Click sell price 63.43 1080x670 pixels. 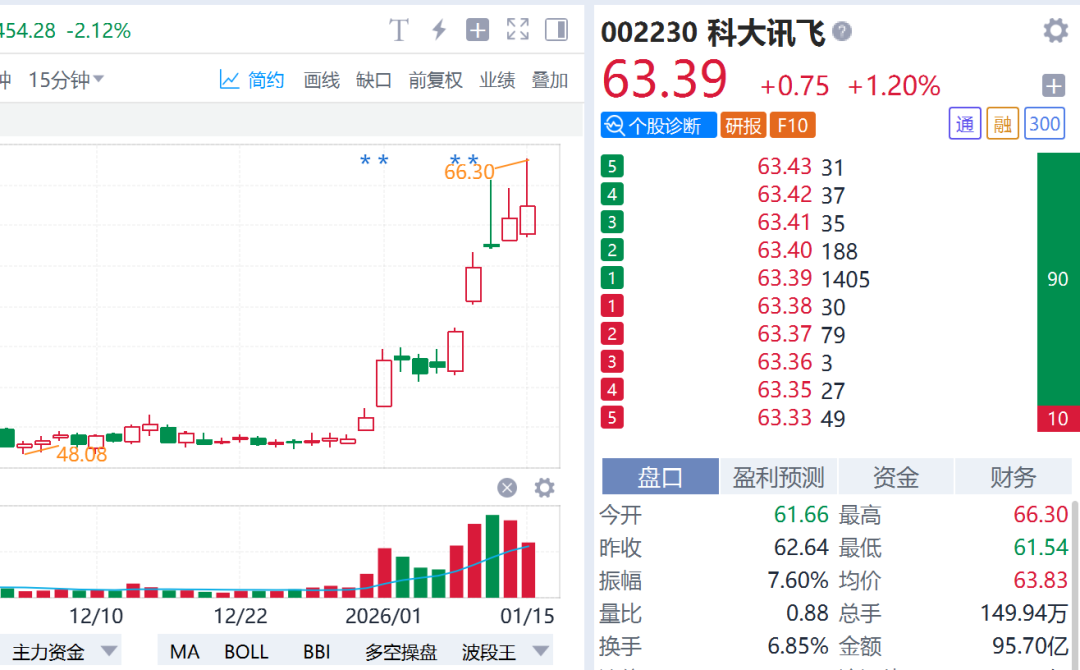click(785, 167)
